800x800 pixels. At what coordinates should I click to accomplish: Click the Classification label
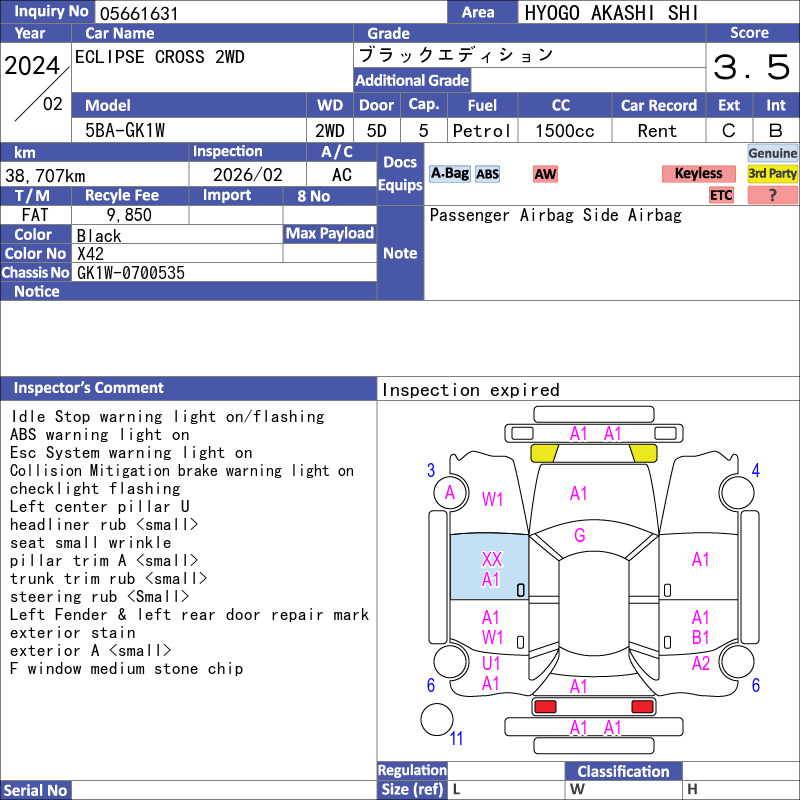point(623,771)
